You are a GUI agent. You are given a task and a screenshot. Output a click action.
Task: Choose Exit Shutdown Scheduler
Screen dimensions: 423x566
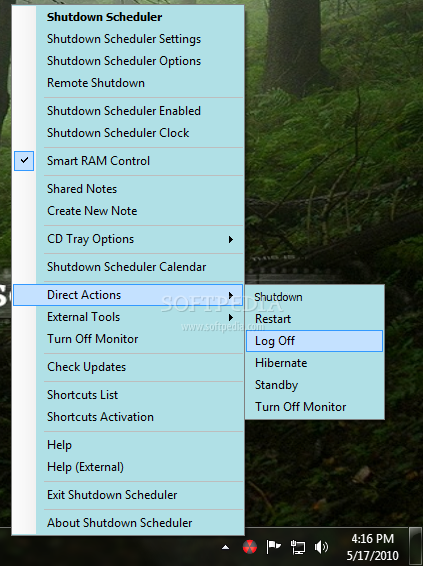point(128,495)
